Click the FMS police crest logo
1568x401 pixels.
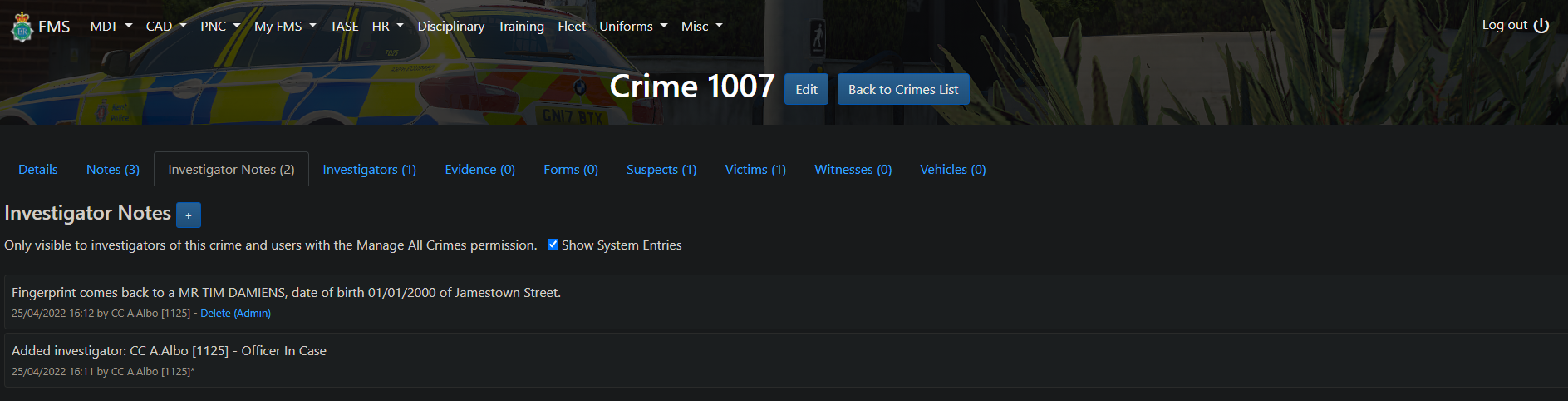tap(22, 27)
